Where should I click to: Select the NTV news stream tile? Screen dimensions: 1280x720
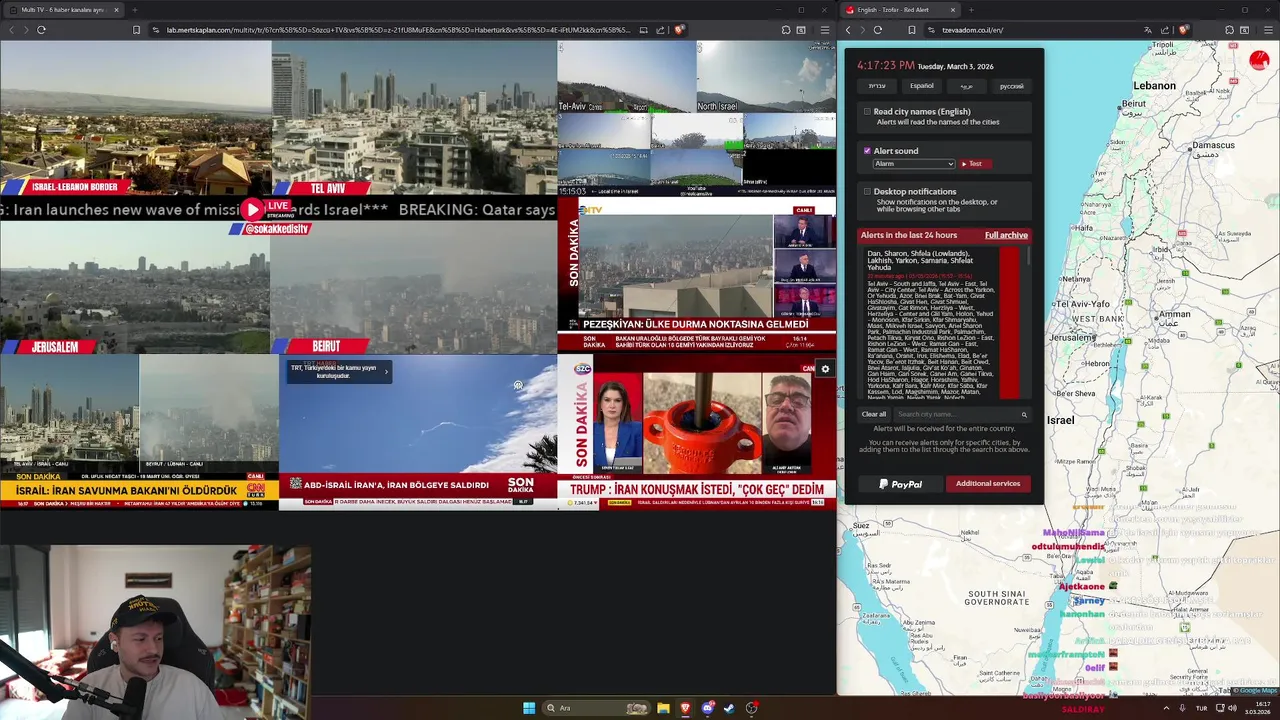[697, 274]
